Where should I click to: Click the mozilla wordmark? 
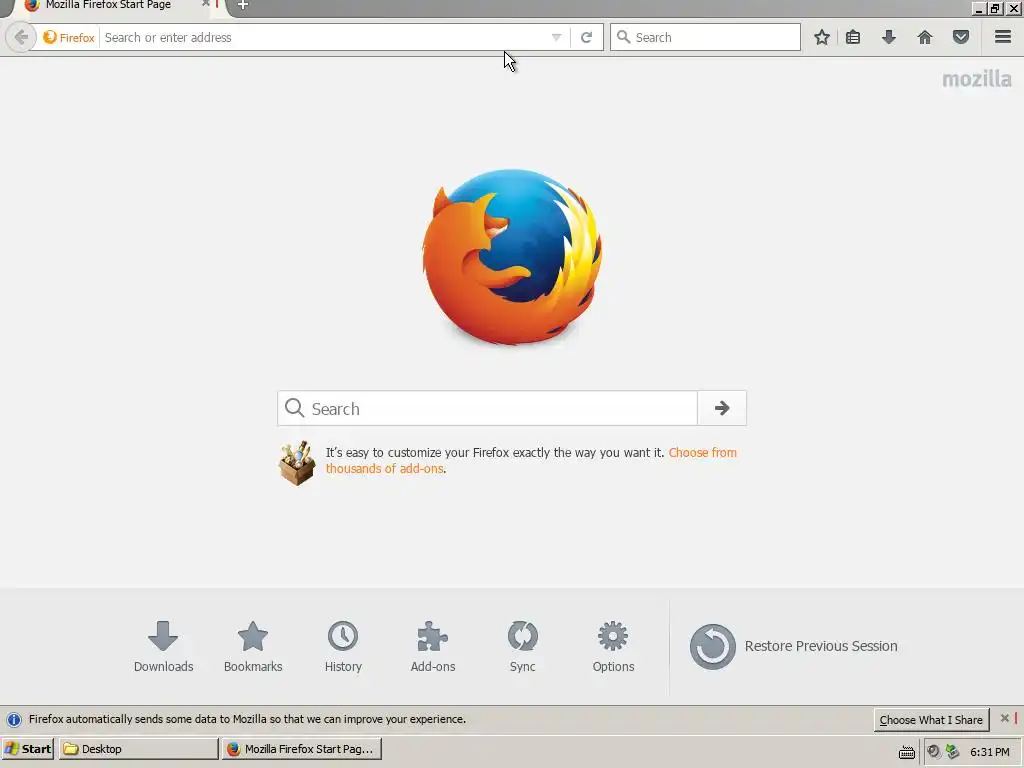[x=977, y=79]
